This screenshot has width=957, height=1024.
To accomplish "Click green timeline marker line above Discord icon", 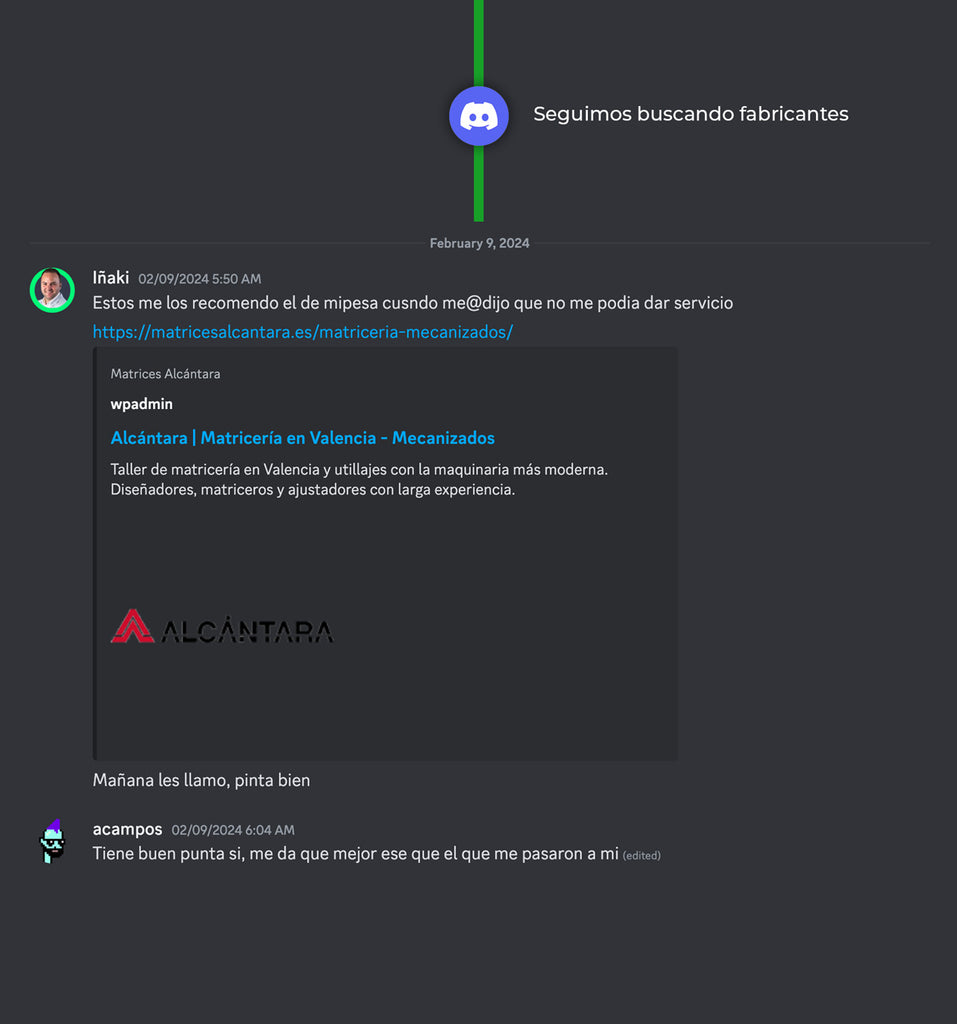I will click(x=479, y=43).
